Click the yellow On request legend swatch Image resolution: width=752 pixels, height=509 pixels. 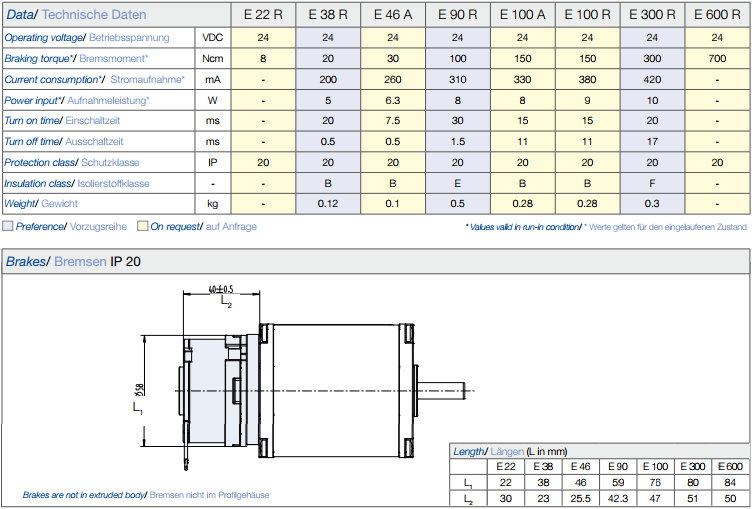point(143,226)
